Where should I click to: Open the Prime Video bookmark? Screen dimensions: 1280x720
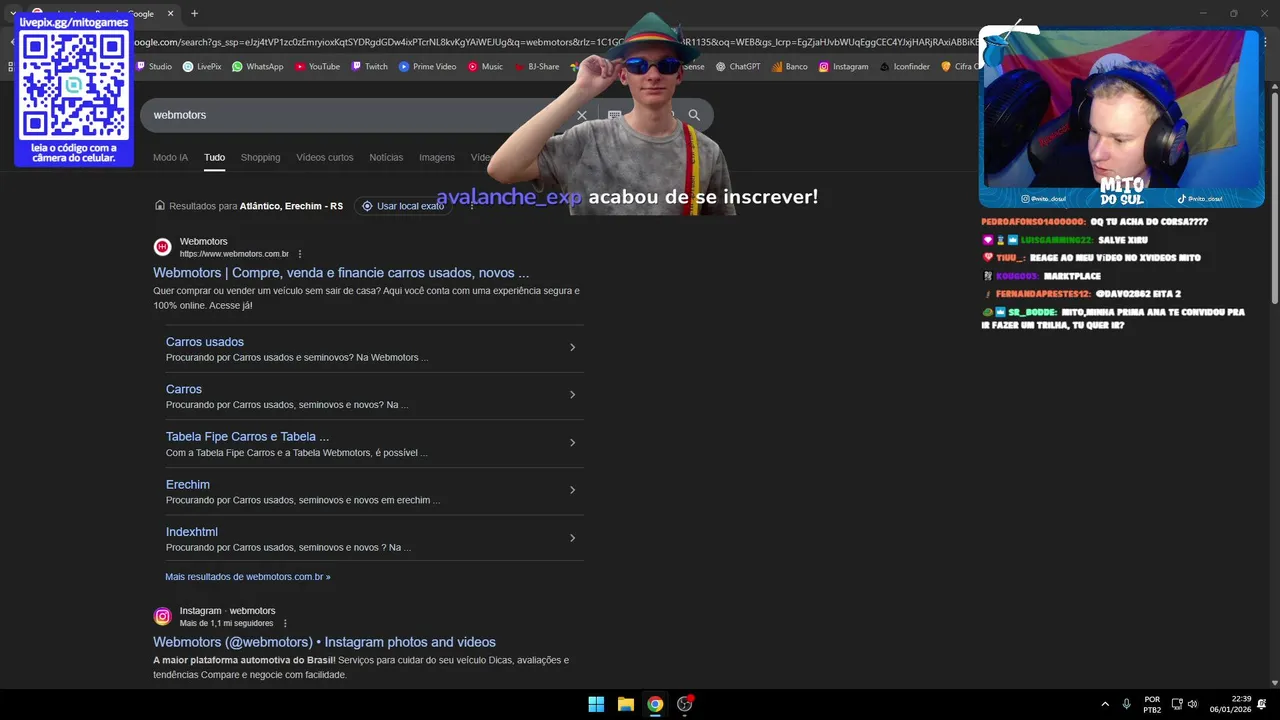[427, 67]
